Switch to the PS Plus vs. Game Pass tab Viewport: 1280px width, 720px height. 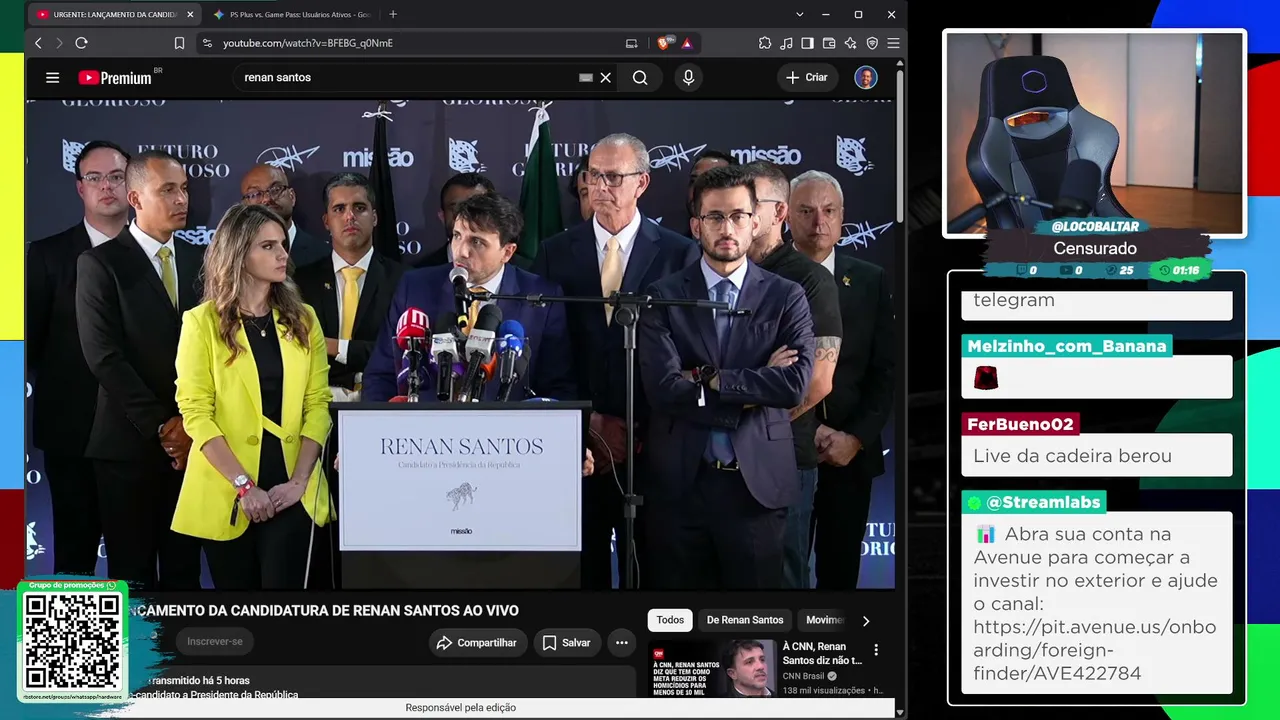pyautogui.click(x=291, y=15)
